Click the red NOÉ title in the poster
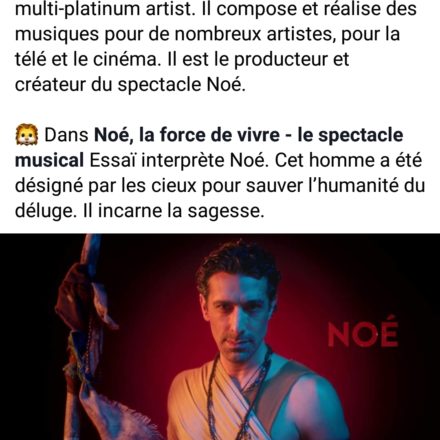 [x=363, y=332]
